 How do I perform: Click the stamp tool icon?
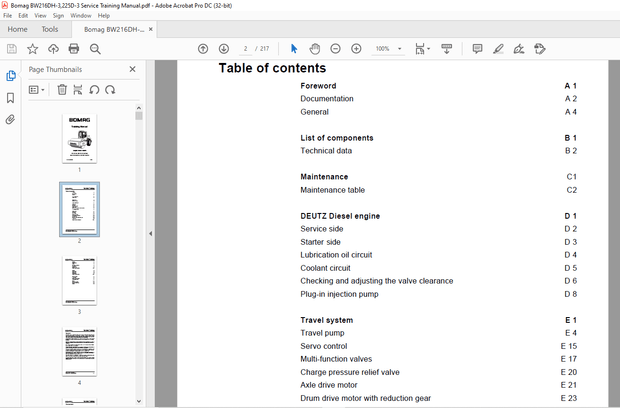[x=540, y=49]
